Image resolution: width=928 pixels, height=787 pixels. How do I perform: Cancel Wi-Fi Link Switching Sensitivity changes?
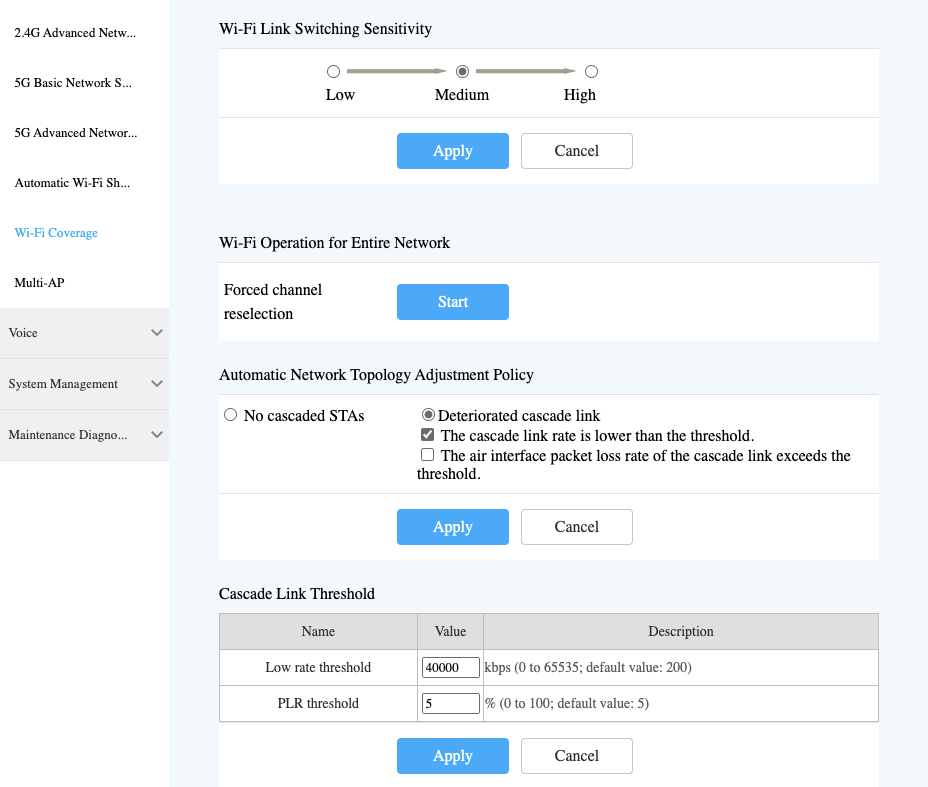(576, 151)
